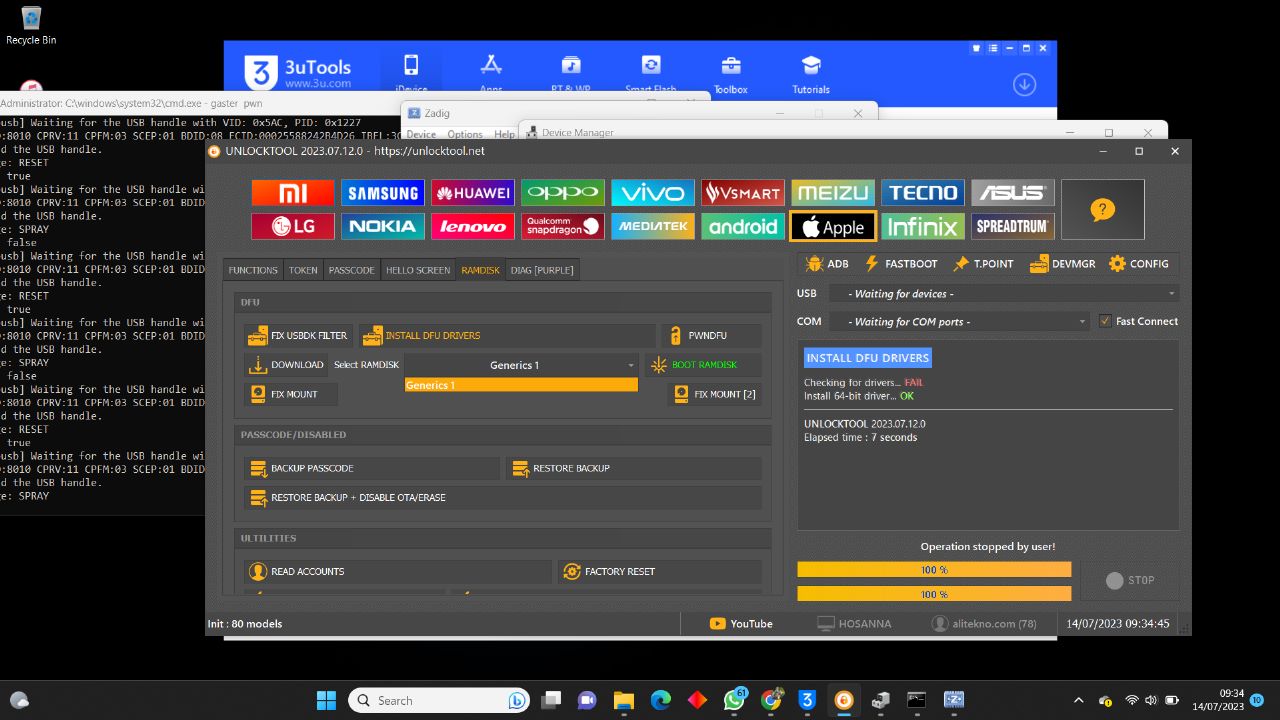1280x720 pixels.
Task: Switch to the TOKEN tab
Action: pyautogui.click(x=303, y=270)
